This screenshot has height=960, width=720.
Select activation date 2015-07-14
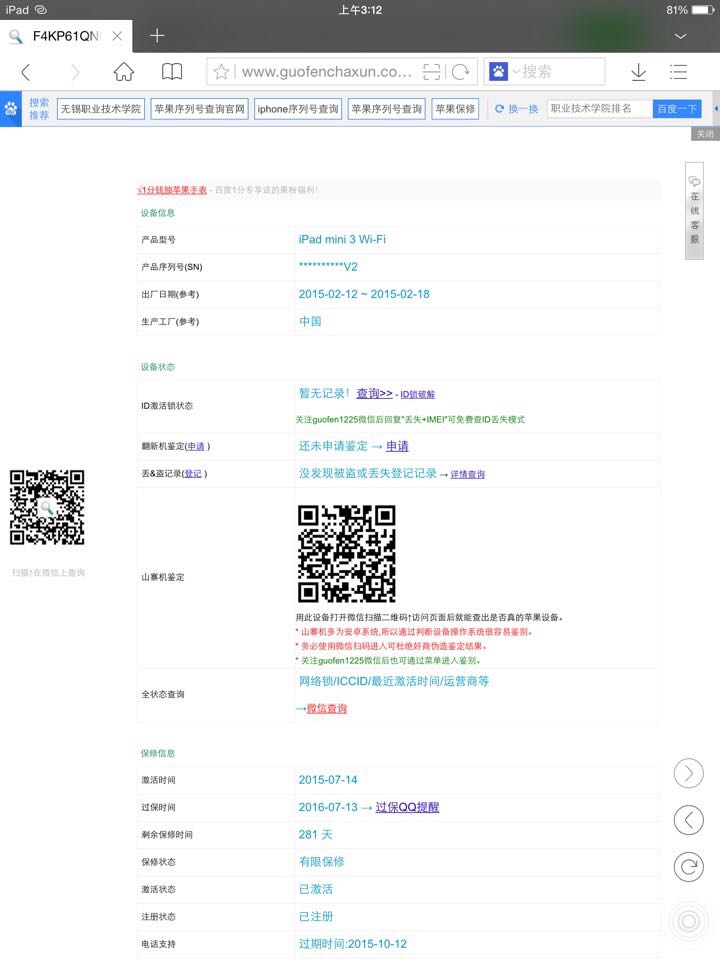(x=328, y=780)
